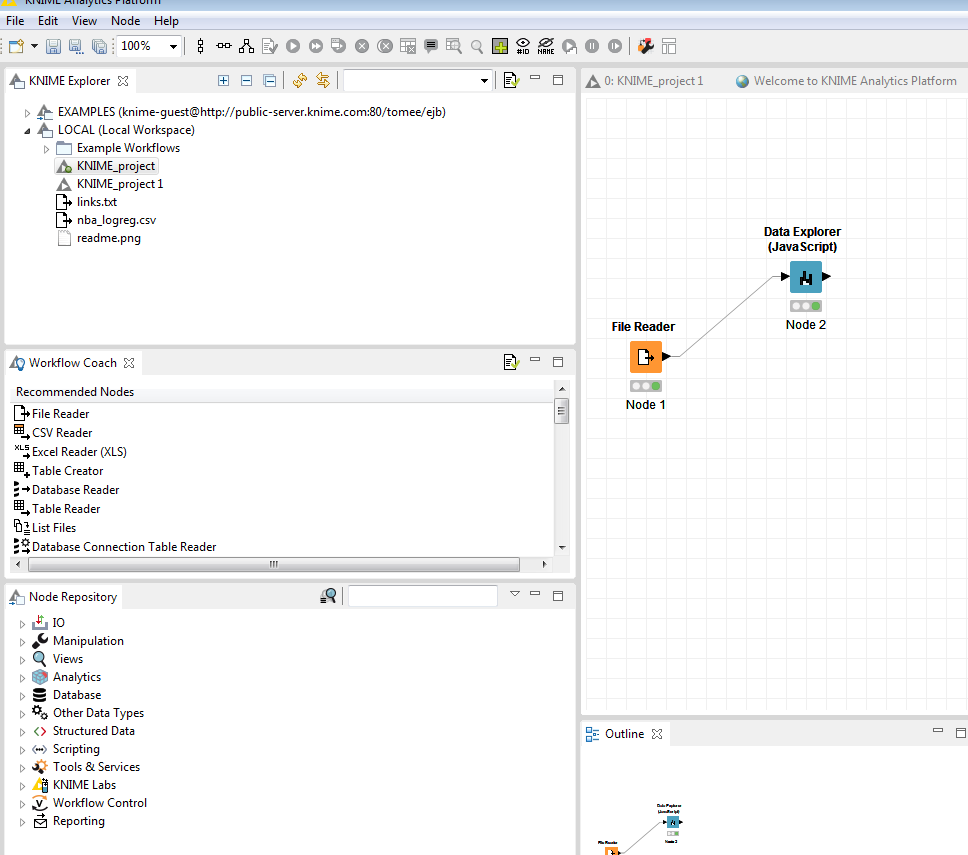The height and width of the screenshot is (855, 968).
Task: Collapse the LOCAL workspace tree node
Action: pos(27,131)
